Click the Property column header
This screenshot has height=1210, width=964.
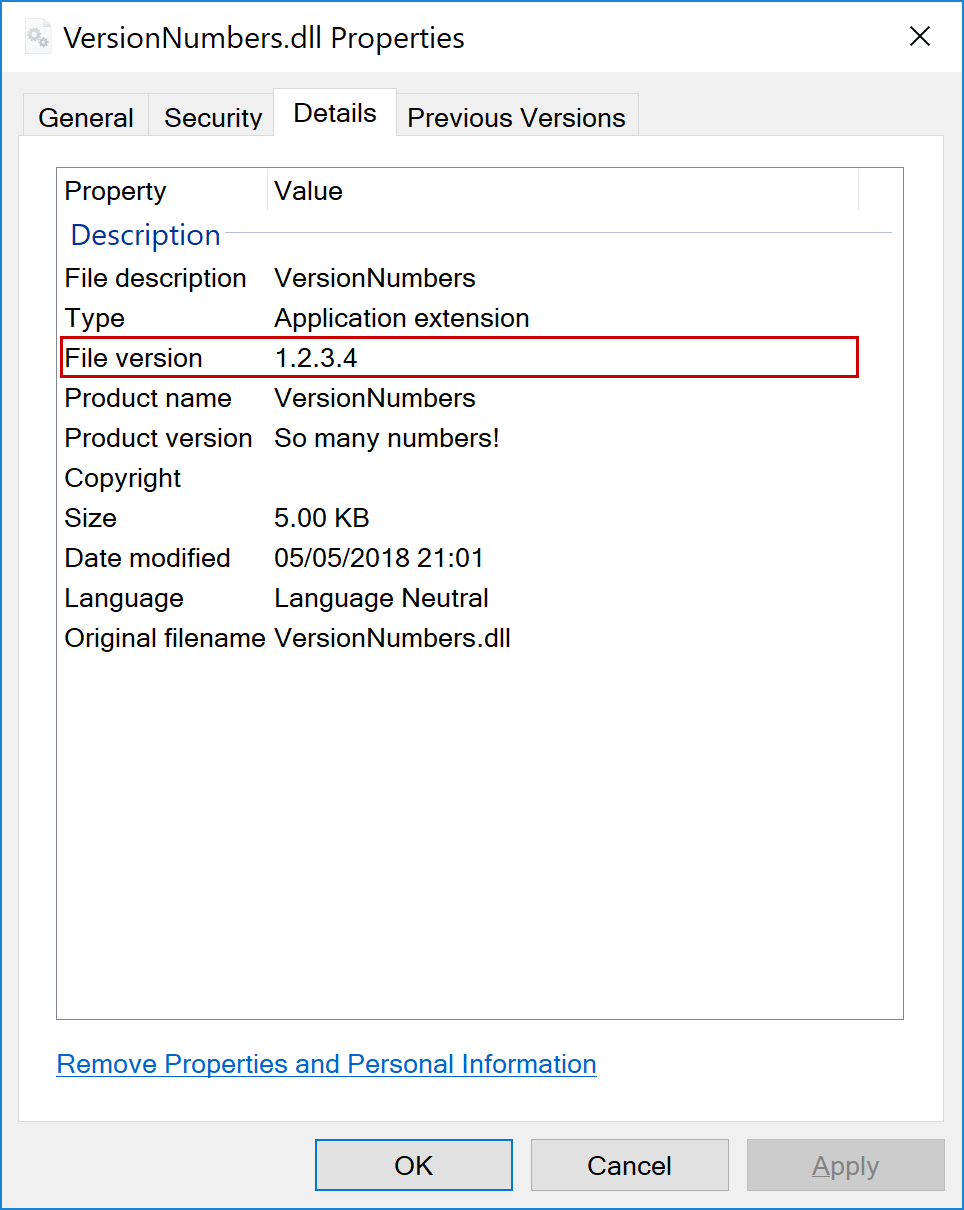pos(162,191)
